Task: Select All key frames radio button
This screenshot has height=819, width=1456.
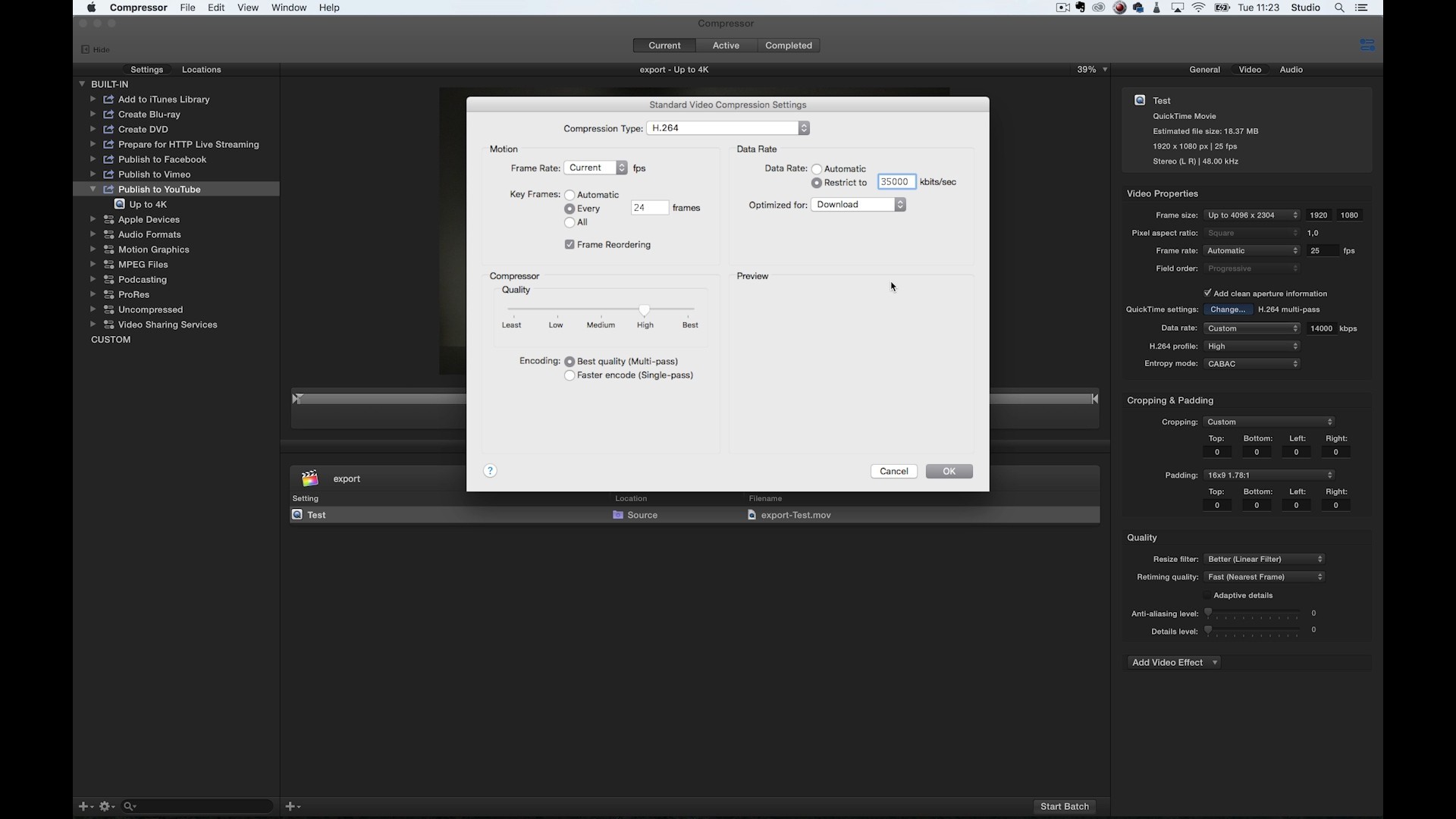Action: [570, 222]
